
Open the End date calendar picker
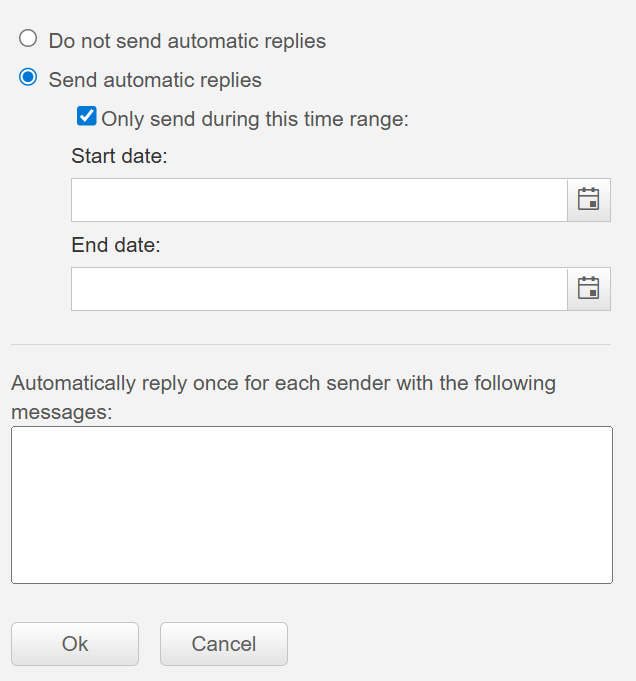tap(589, 289)
